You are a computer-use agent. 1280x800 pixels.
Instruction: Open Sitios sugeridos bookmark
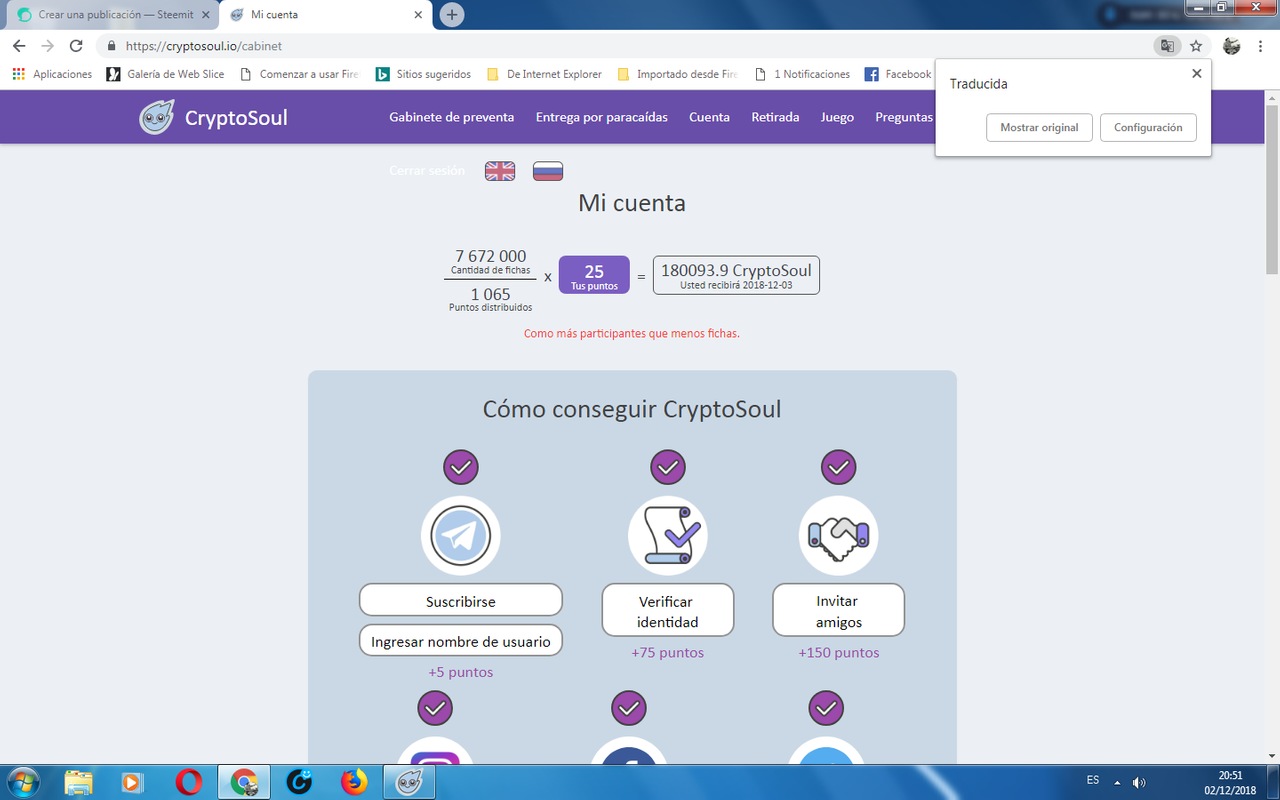point(423,74)
